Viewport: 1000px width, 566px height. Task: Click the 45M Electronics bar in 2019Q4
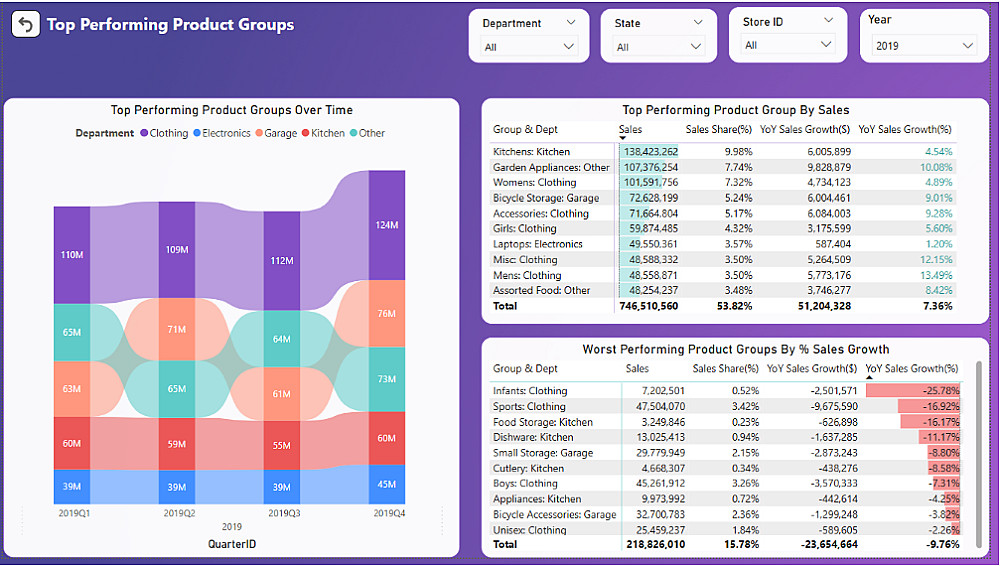coord(386,484)
